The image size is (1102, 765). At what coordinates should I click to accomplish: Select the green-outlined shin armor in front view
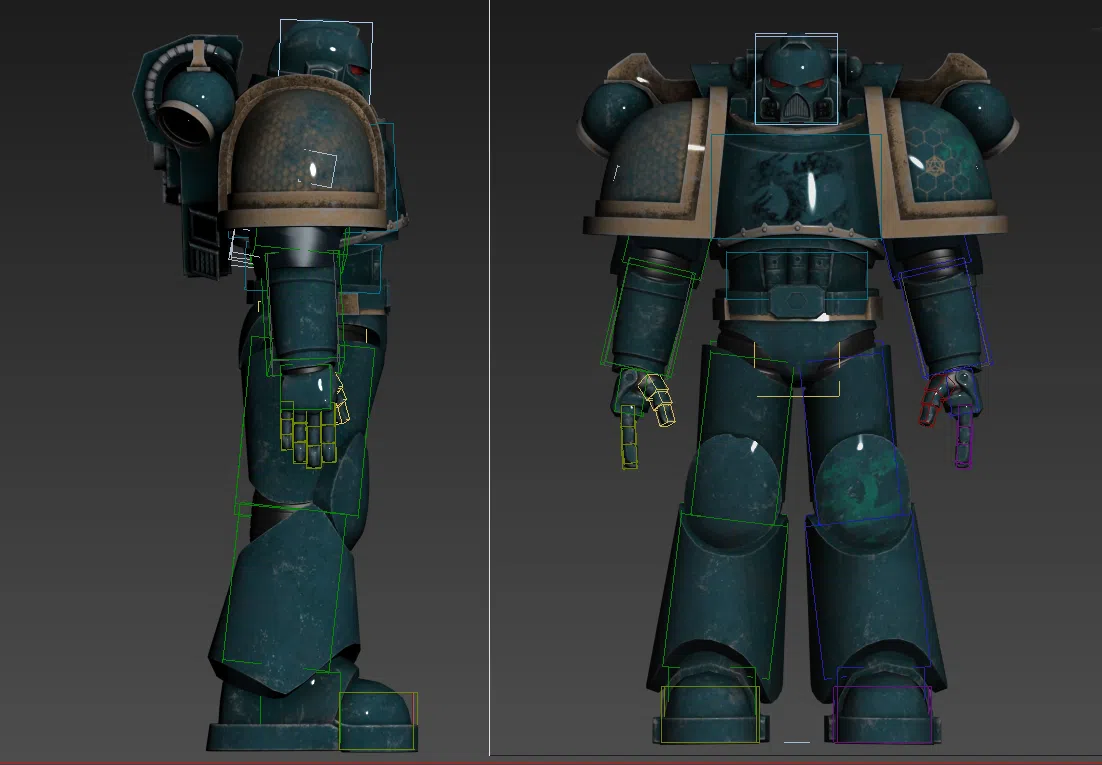pos(722,590)
